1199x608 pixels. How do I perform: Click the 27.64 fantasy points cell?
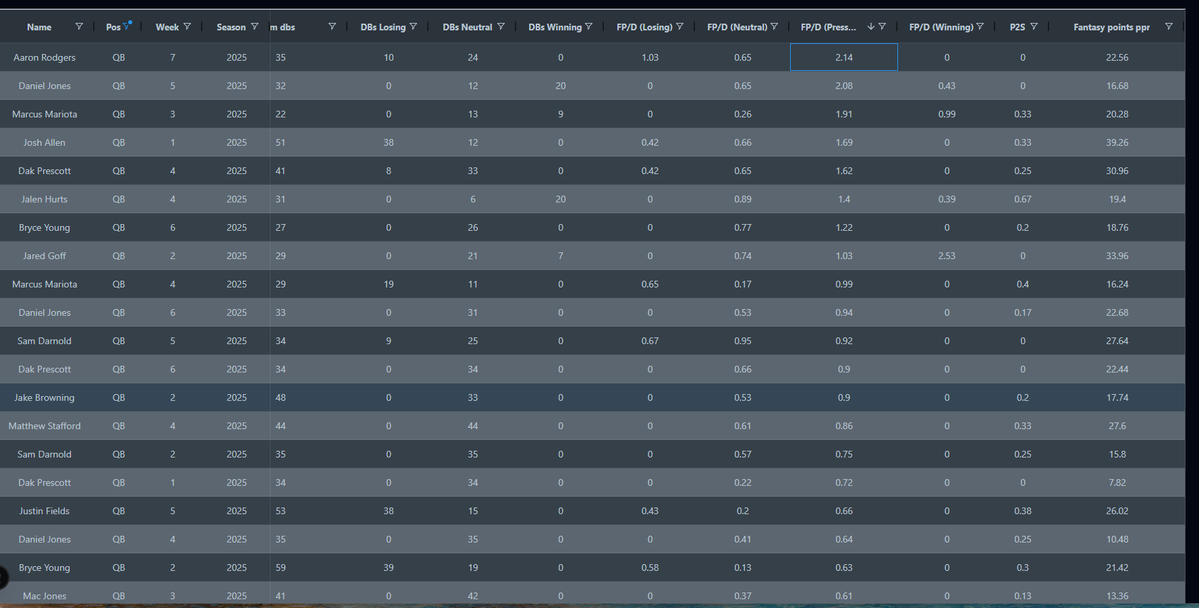point(1116,340)
